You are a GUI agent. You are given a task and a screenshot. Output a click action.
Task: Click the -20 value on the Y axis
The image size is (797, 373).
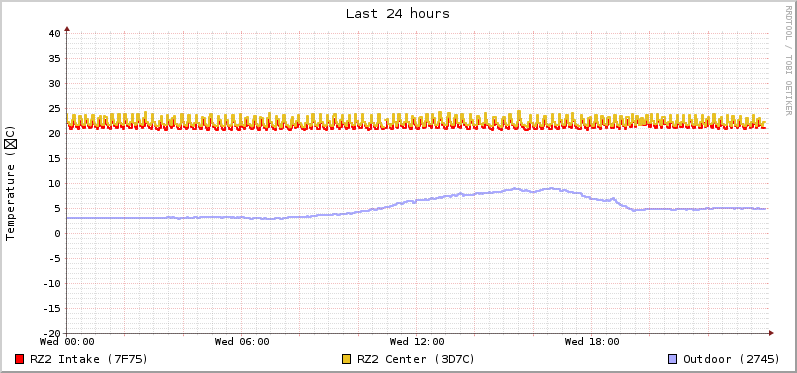52,333
